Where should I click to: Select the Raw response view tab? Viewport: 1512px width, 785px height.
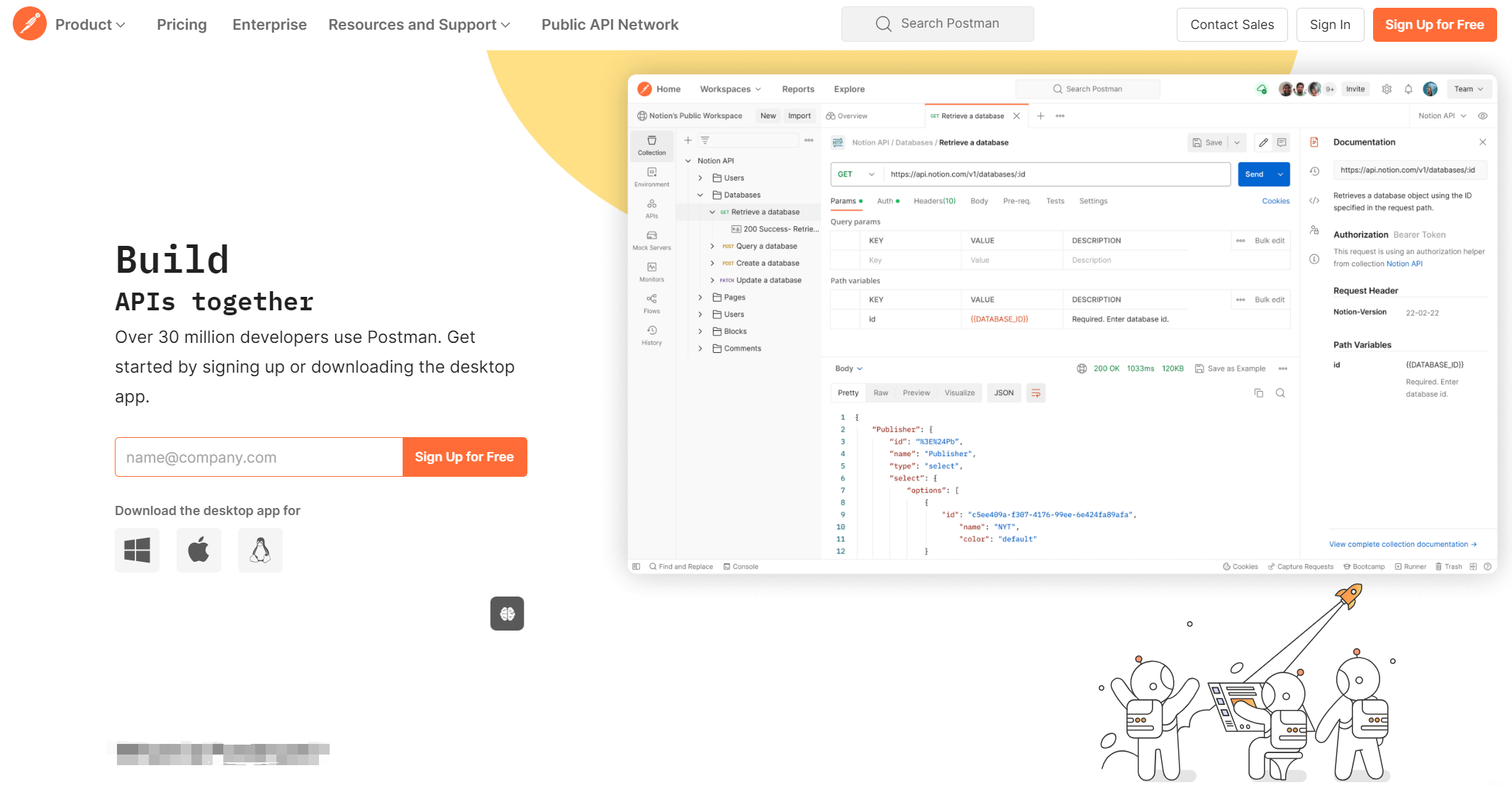pos(880,393)
